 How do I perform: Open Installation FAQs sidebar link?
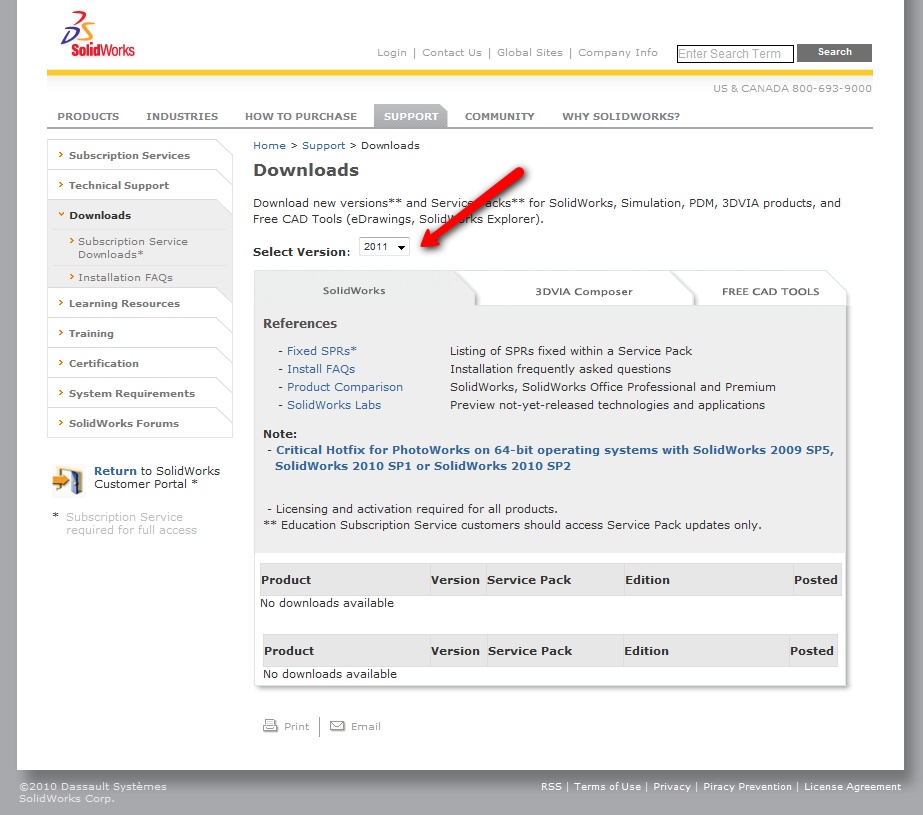pos(125,277)
